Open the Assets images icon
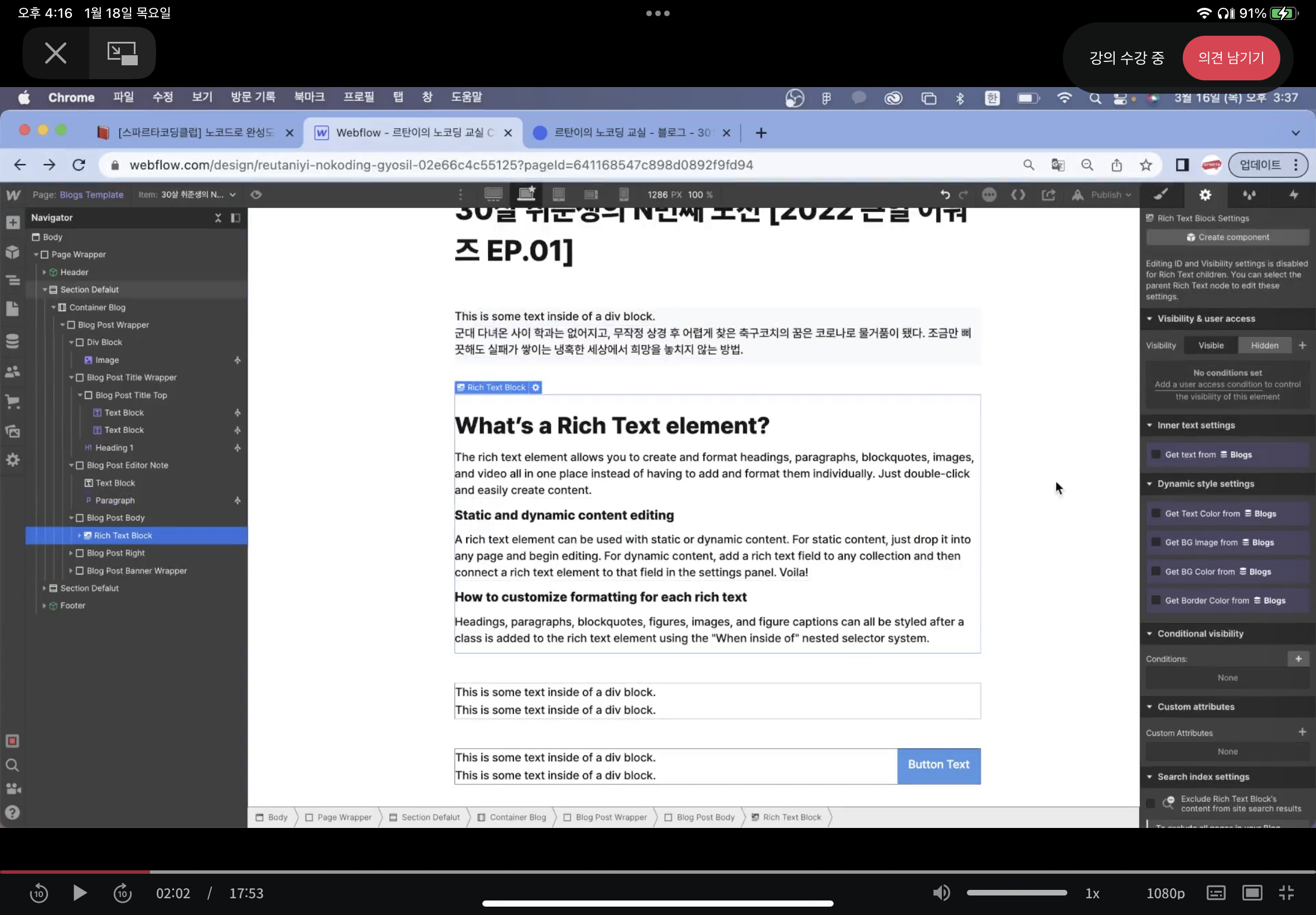The width and height of the screenshot is (1316, 915). pos(13,431)
